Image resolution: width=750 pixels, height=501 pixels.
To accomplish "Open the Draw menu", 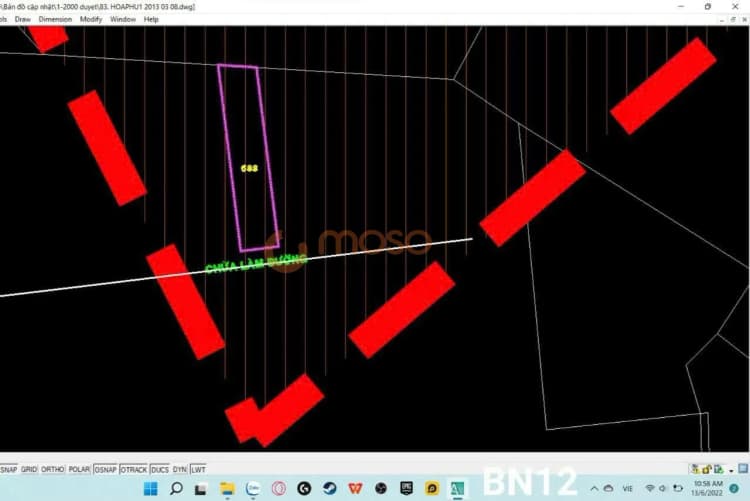I will (x=23, y=19).
